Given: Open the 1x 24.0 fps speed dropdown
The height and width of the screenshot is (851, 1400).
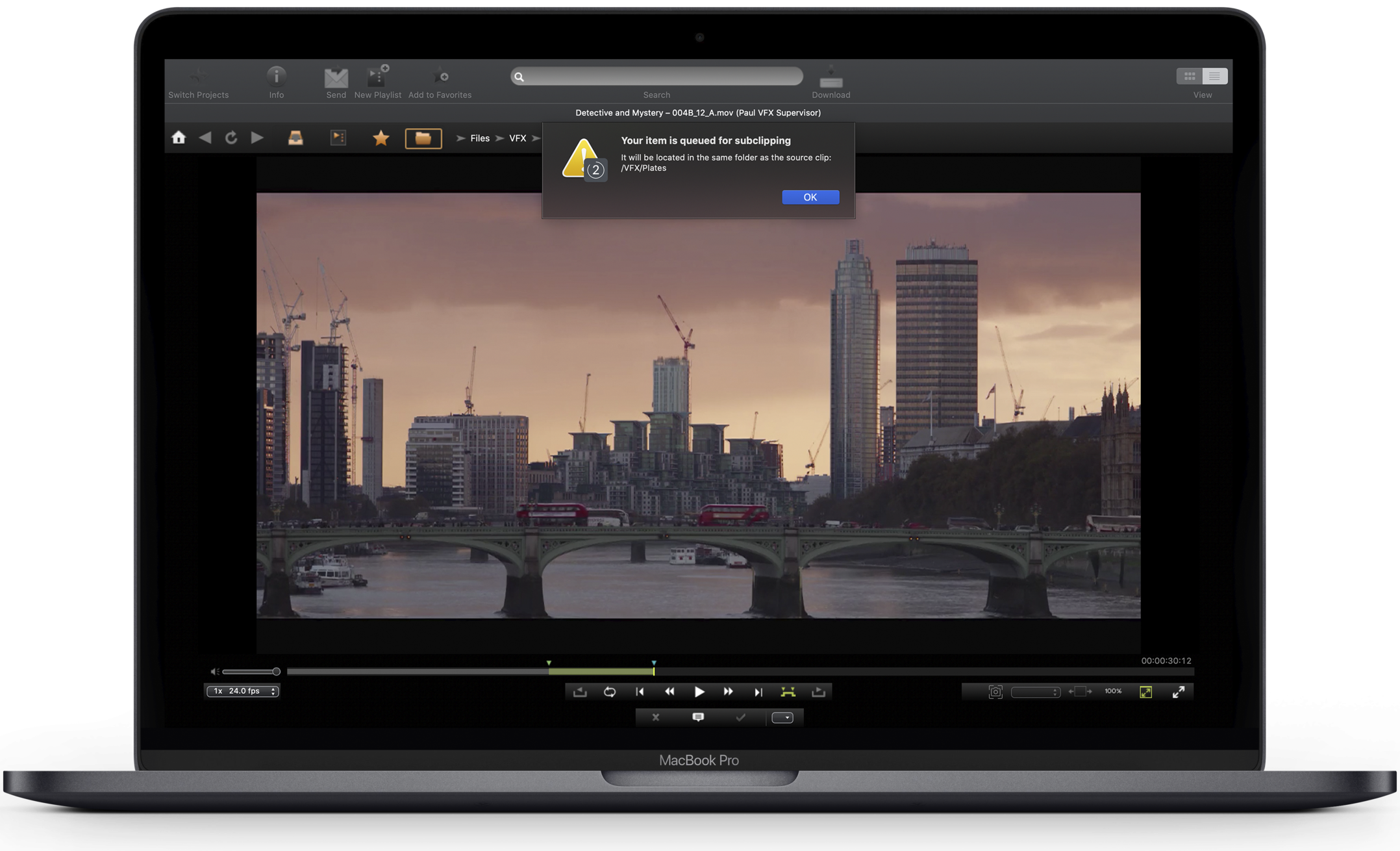Looking at the screenshot, I should (243, 691).
